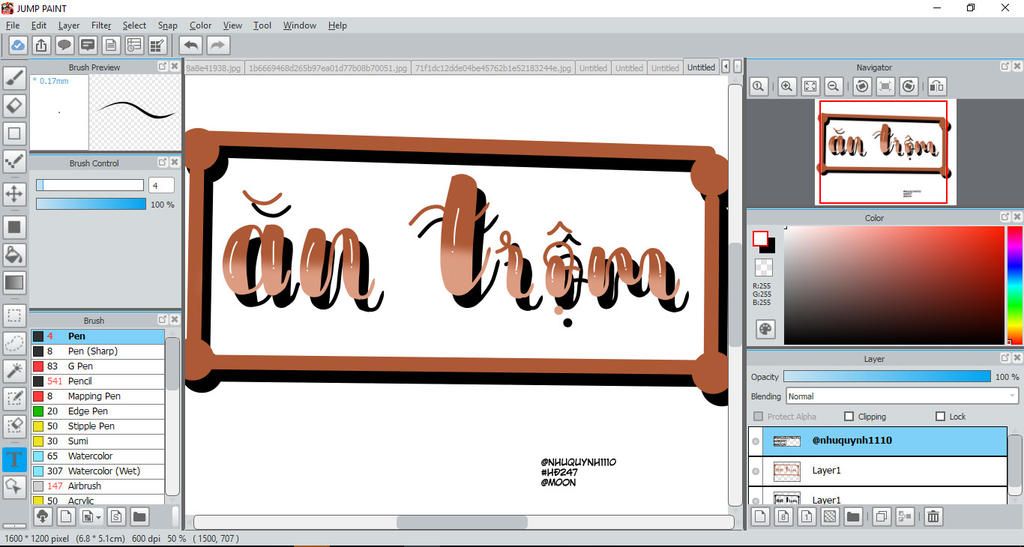This screenshot has width=1024, height=547.
Task: Switch to the last Untitled tab
Action: click(701, 67)
